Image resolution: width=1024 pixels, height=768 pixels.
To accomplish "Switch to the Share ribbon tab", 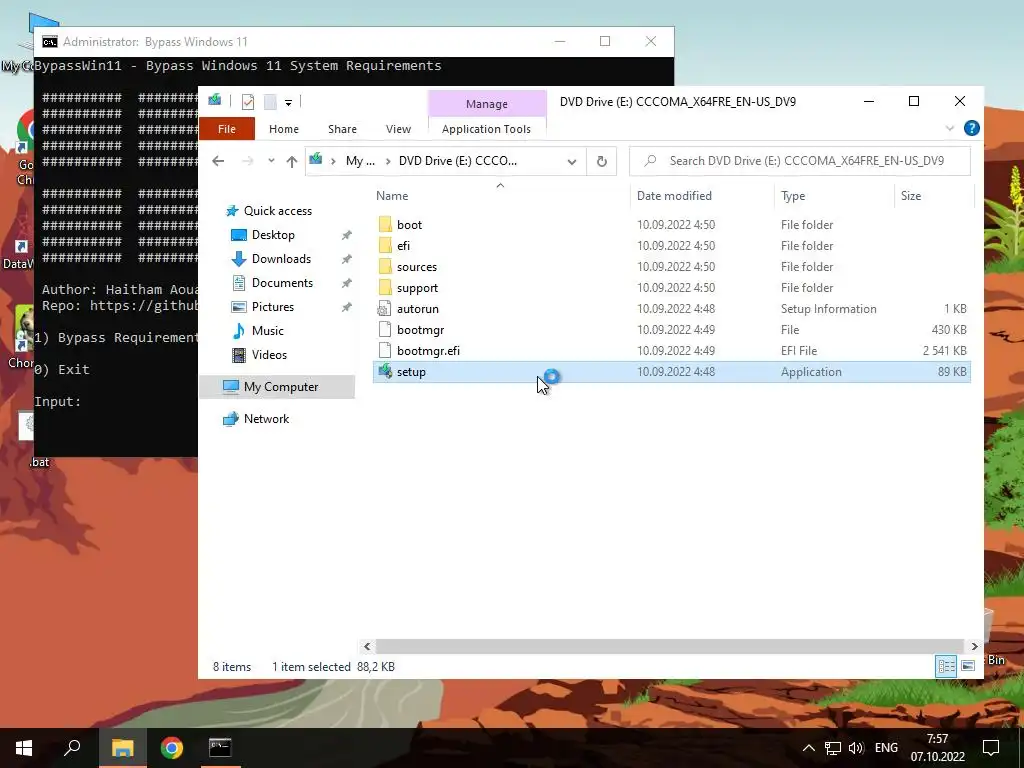I will [342, 129].
